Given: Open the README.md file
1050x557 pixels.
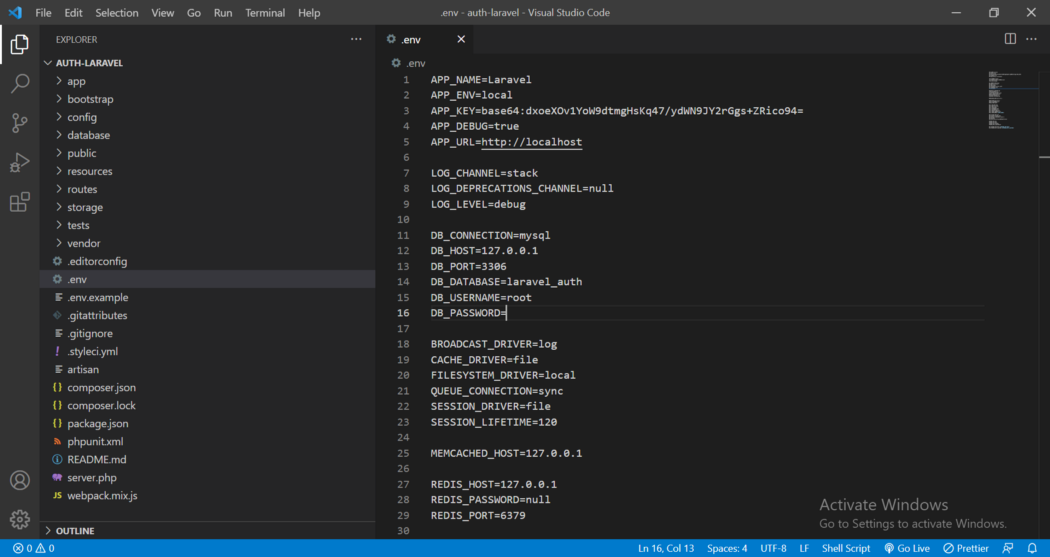Looking at the screenshot, I should pos(208,460).
